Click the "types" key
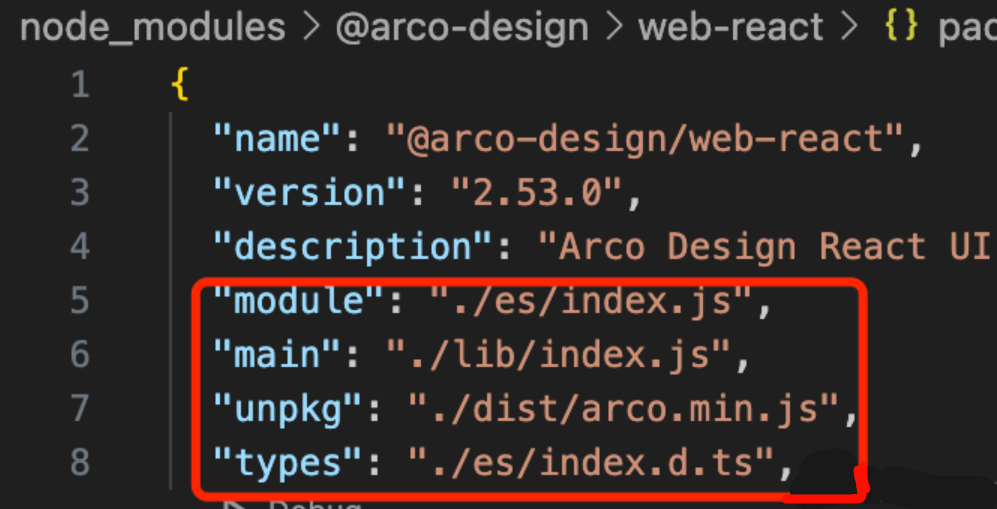 click(x=289, y=463)
